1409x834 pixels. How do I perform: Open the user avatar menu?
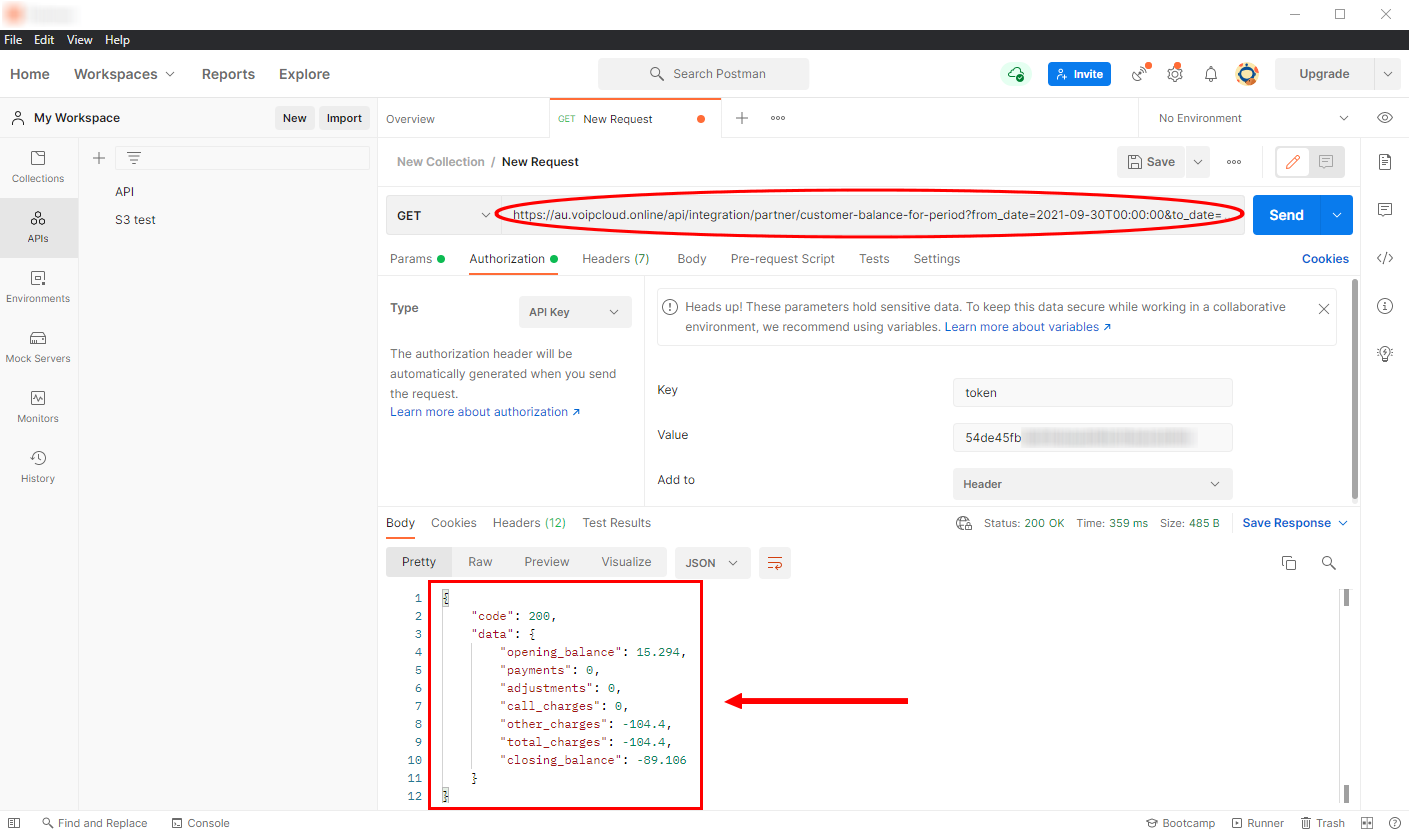coord(1247,74)
